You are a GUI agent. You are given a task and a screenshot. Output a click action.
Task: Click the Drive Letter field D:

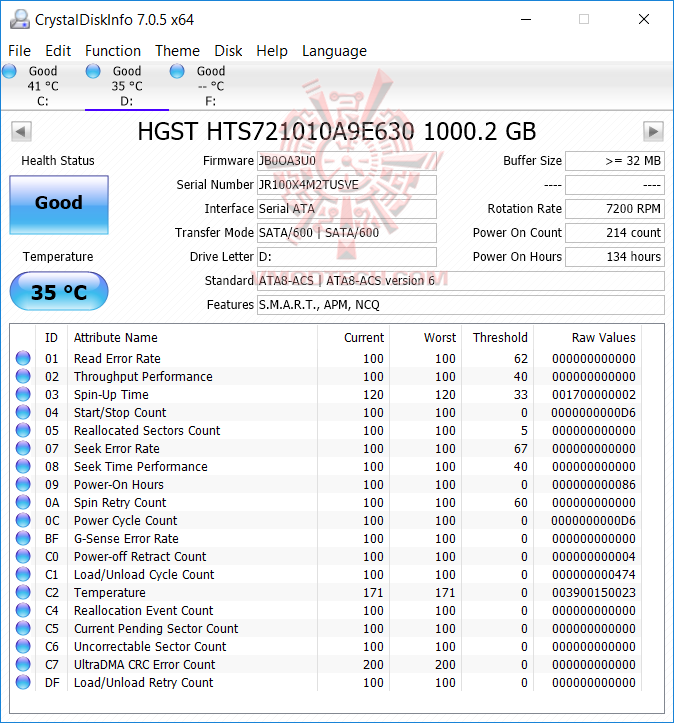pyautogui.click(x=347, y=256)
